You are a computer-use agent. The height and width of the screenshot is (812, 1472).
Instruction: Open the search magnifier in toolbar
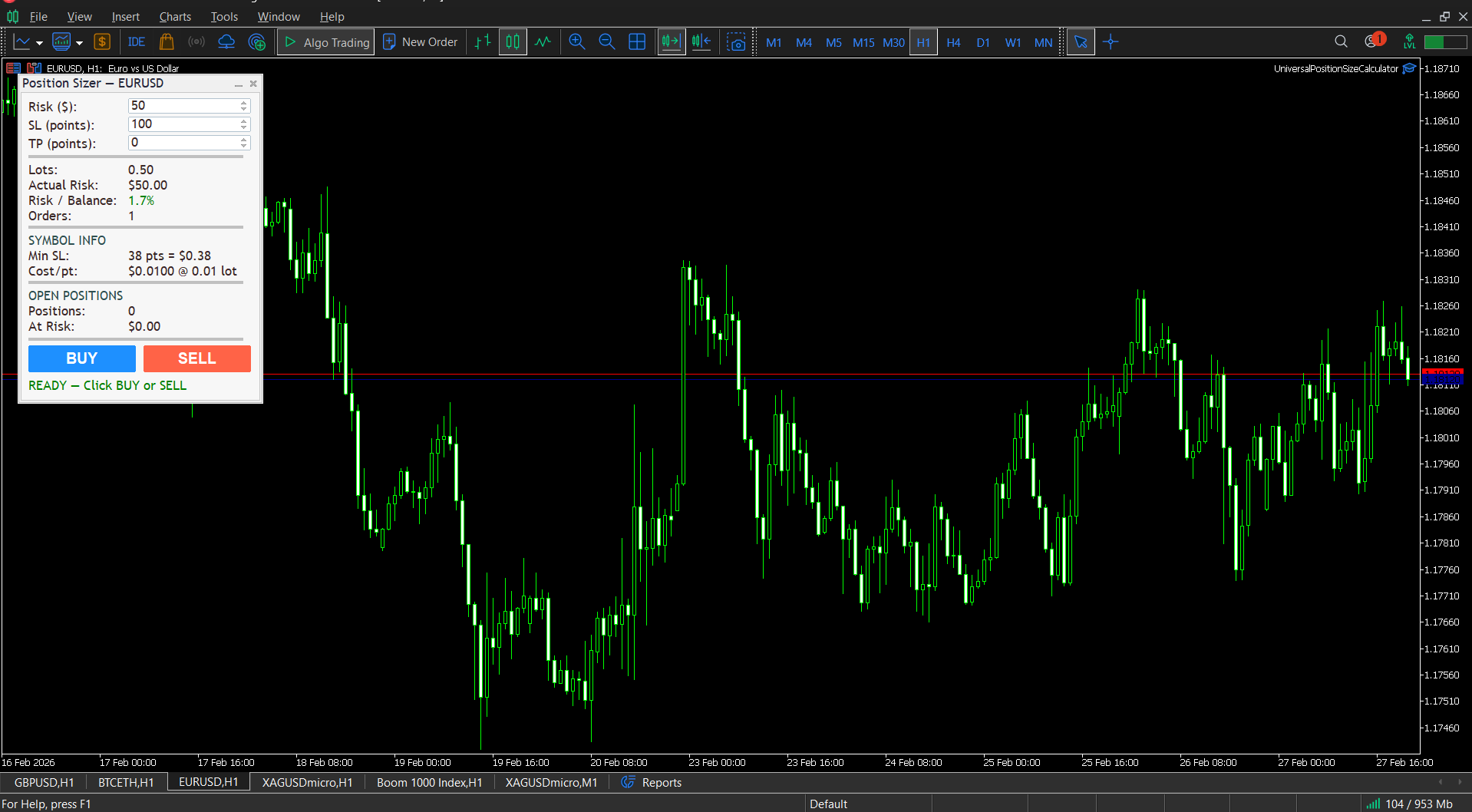1341,41
